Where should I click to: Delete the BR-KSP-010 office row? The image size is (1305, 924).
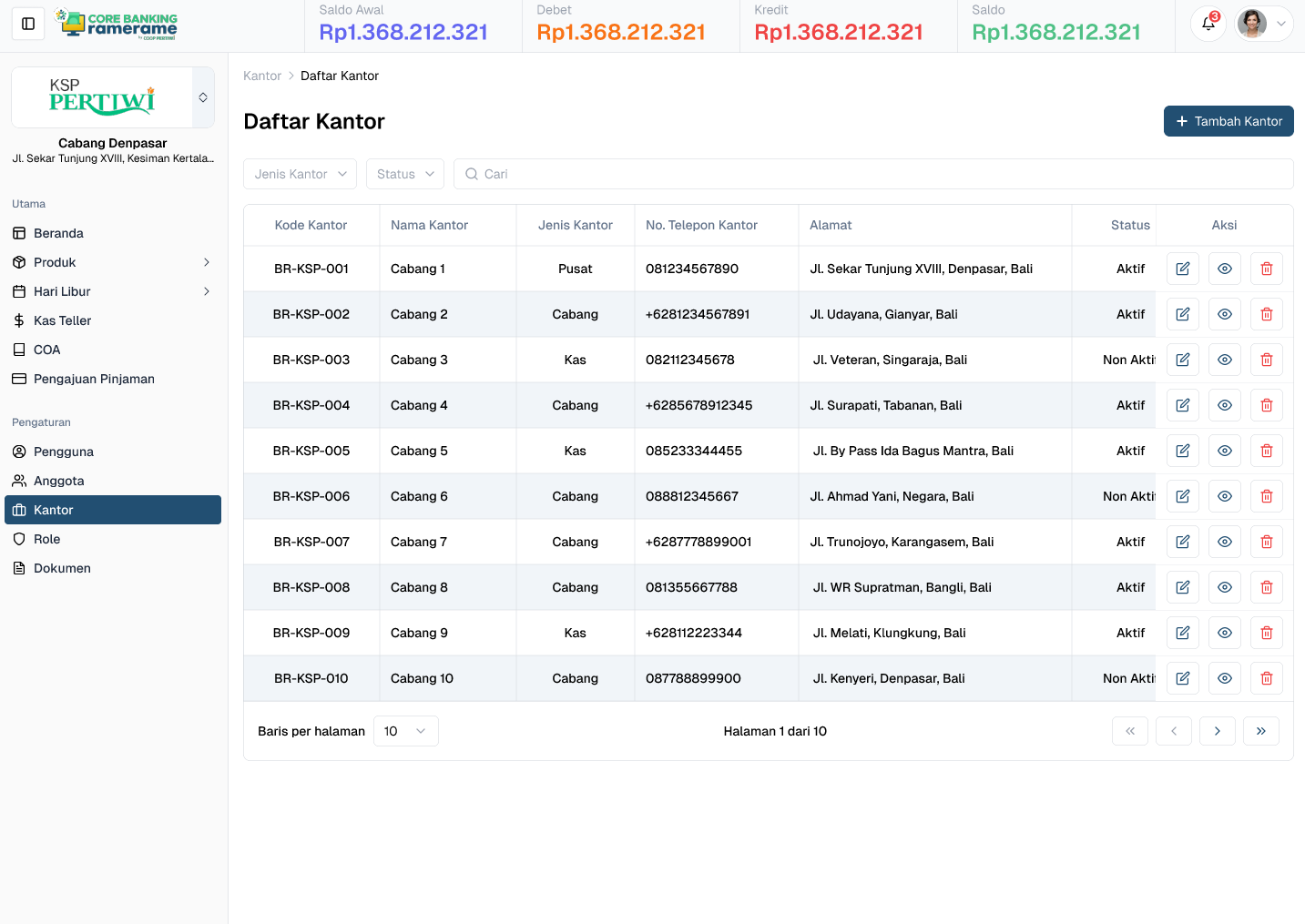point(1266,678)
